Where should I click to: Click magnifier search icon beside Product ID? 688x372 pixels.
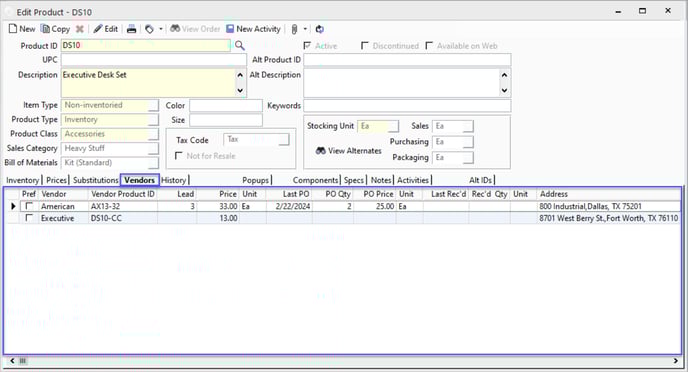(239, 45)
